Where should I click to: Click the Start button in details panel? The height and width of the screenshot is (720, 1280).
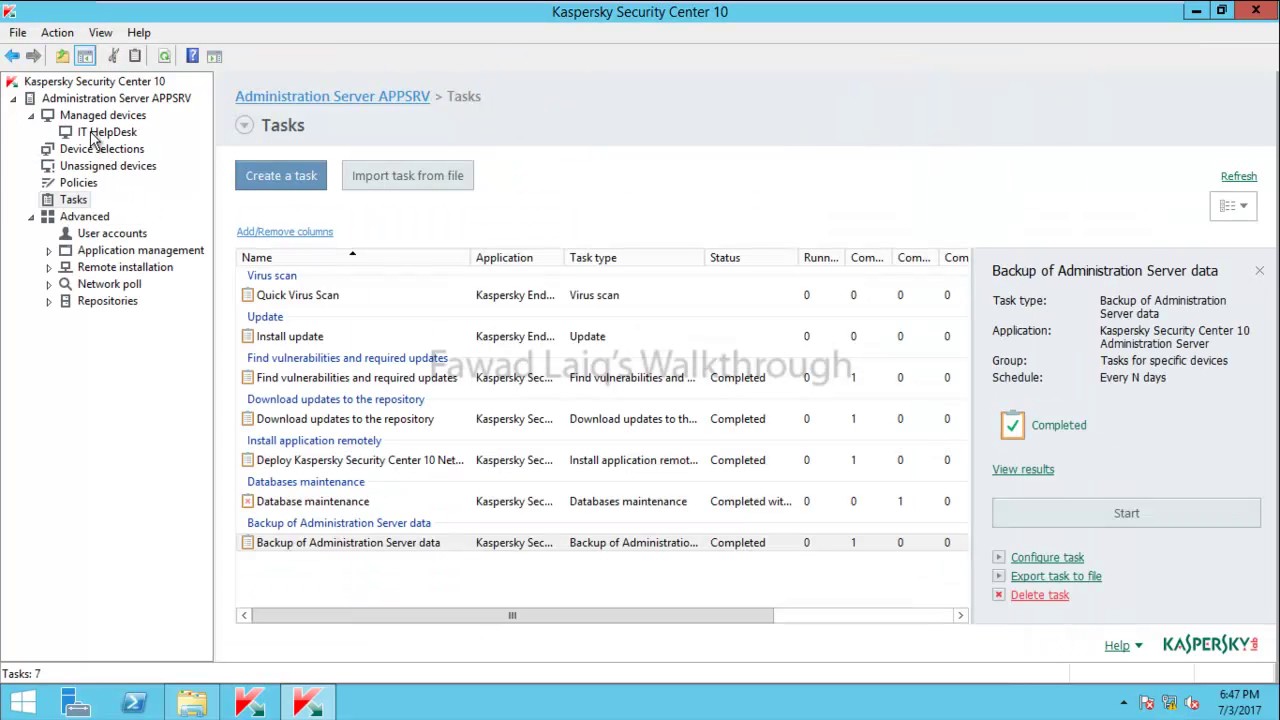click(1126, 513)
